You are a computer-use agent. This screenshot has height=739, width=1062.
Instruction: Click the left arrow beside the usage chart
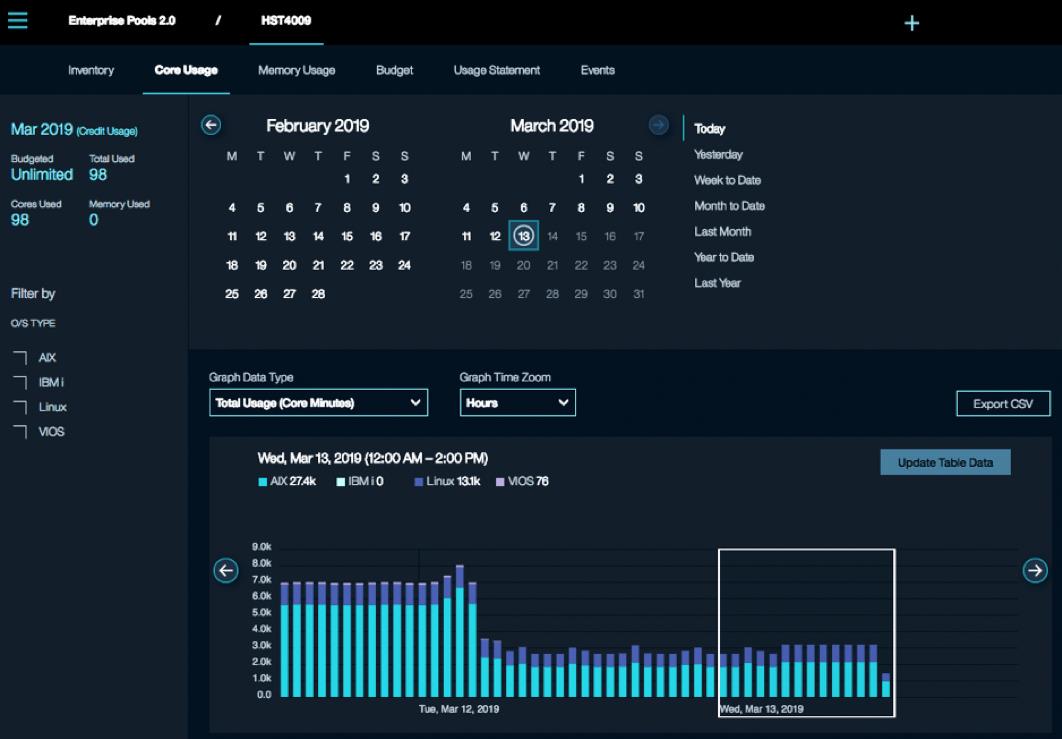[226, 571]
